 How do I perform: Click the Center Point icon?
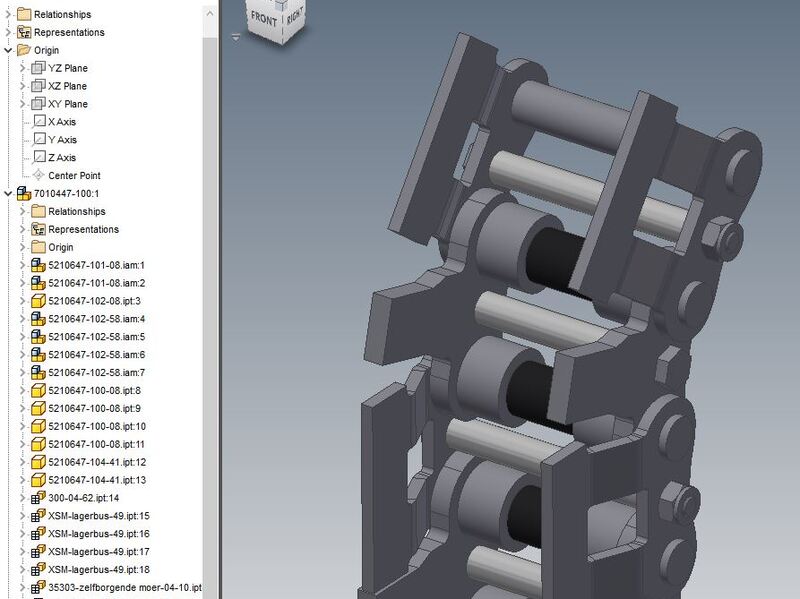(x=39, y=175)
